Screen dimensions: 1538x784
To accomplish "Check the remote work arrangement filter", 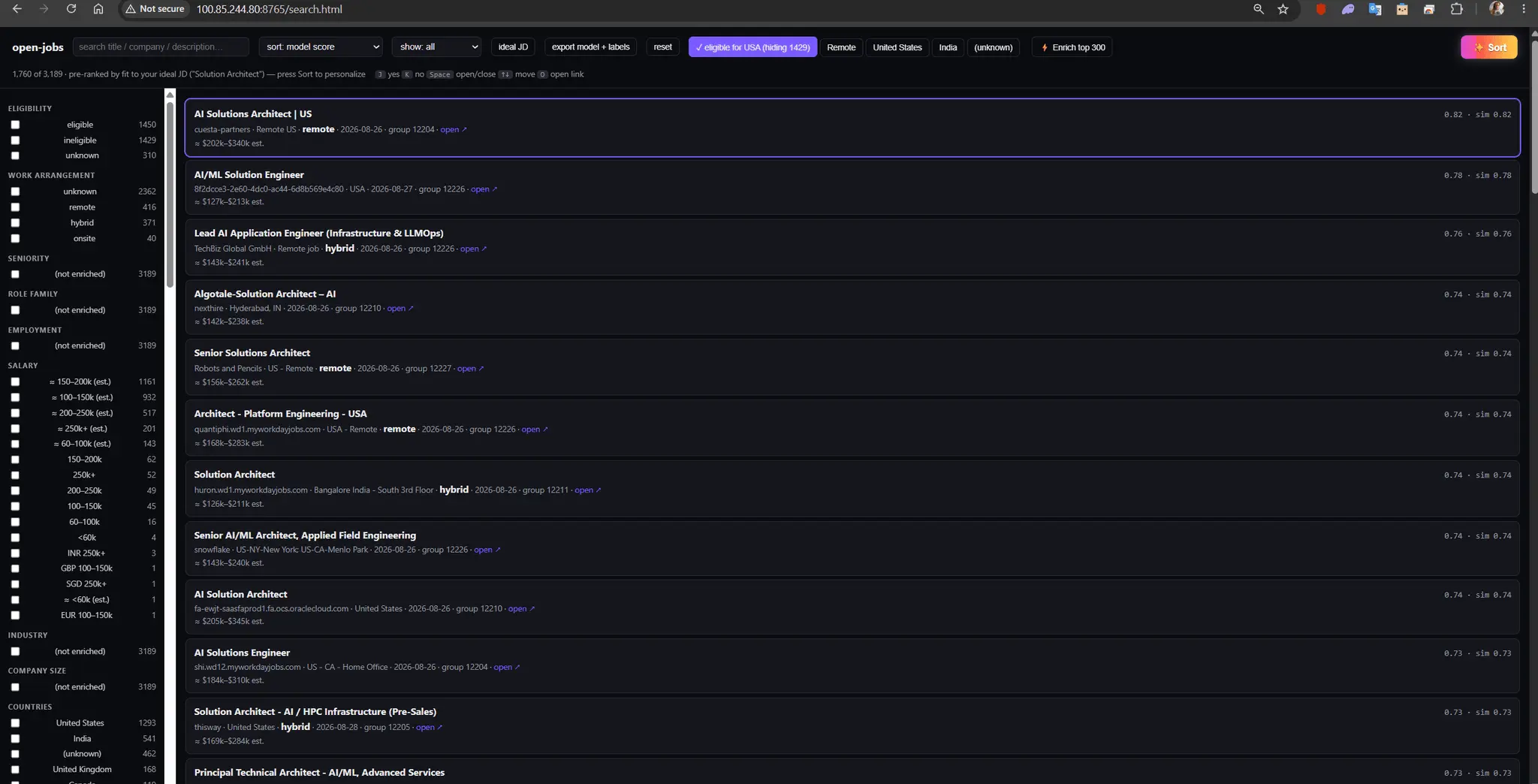I will pos(15,207).
